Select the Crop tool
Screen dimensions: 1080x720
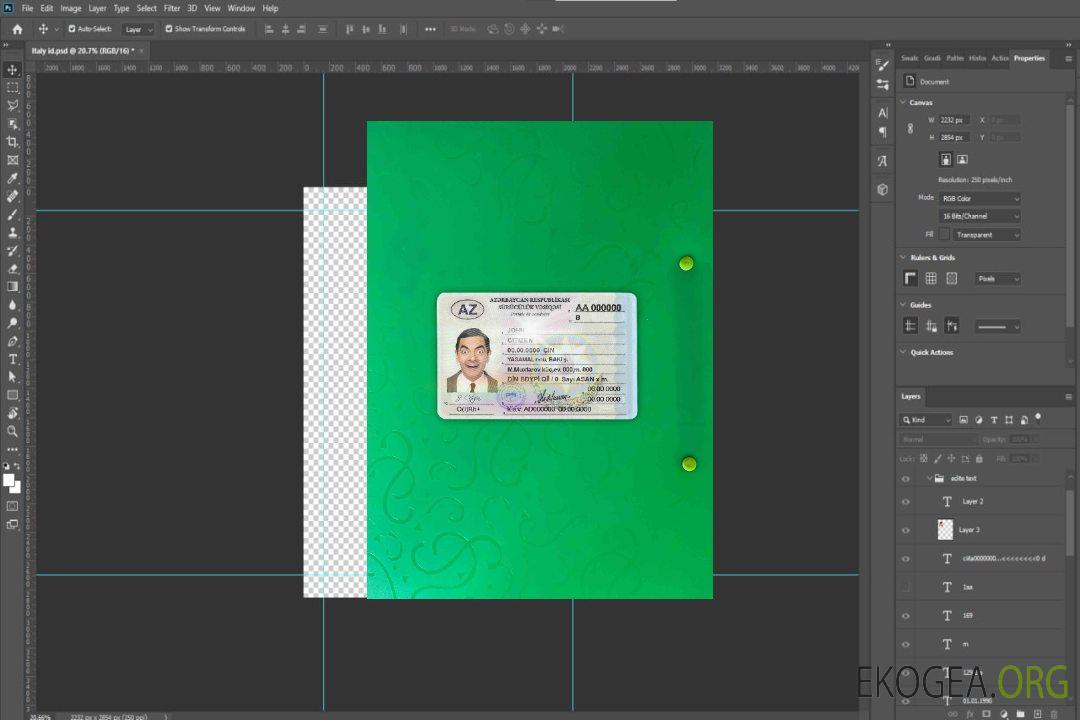[12, 142]
